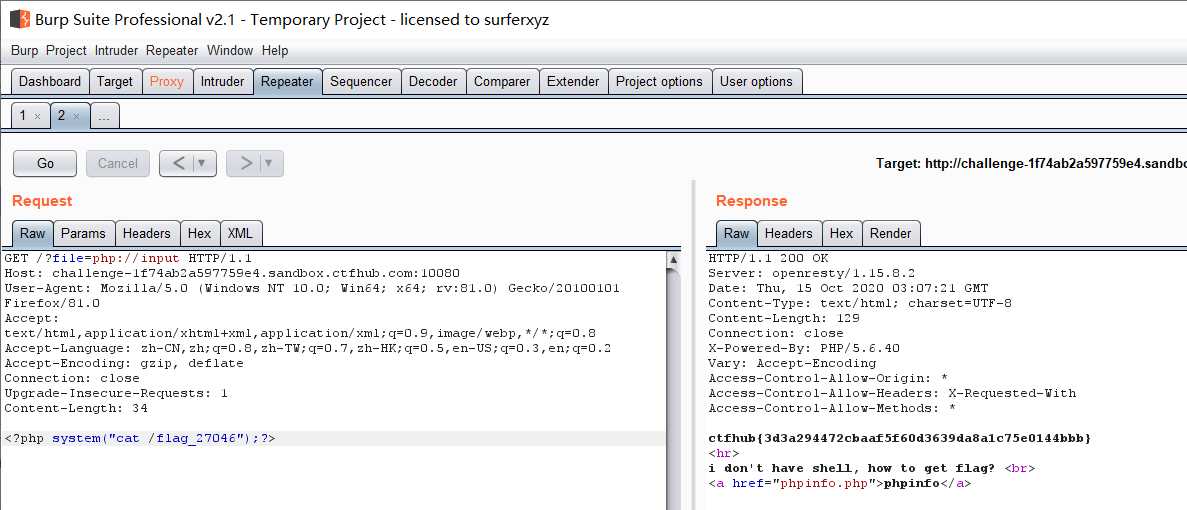The width and height of the screenshot is (1187, 510).
Task: Click the Target URL label
Action: [1031, 163]
